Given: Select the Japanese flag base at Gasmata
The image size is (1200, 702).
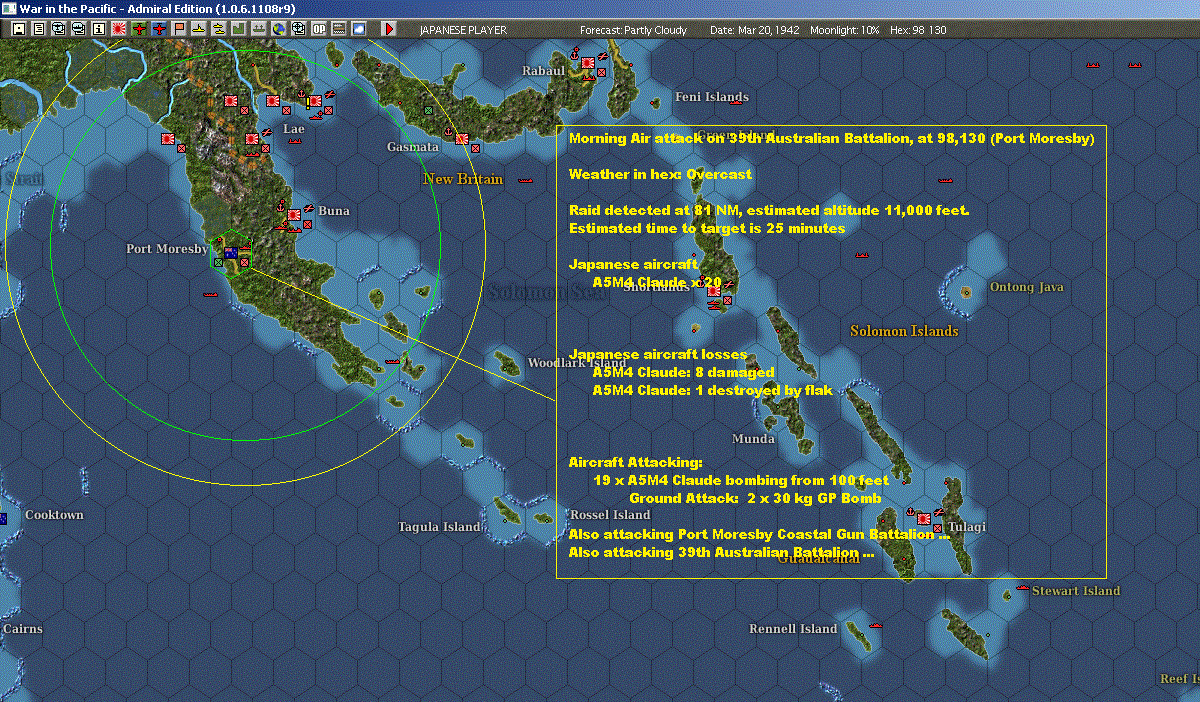Looking at the screenshot, I should pos(462,138).
